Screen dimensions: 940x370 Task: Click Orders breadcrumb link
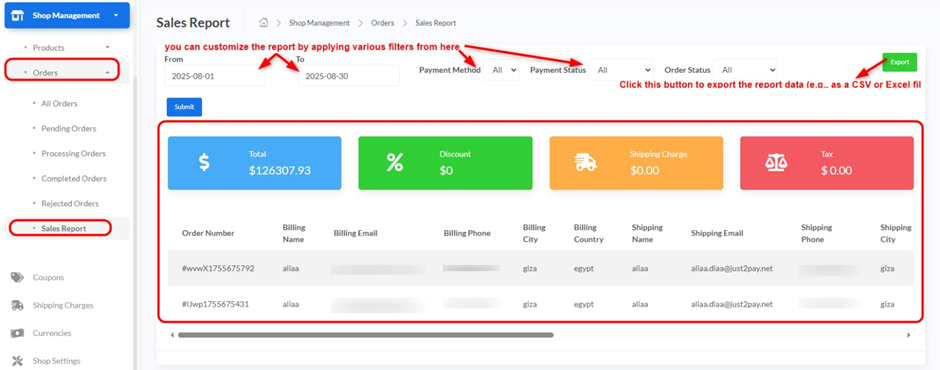point(382,23)
